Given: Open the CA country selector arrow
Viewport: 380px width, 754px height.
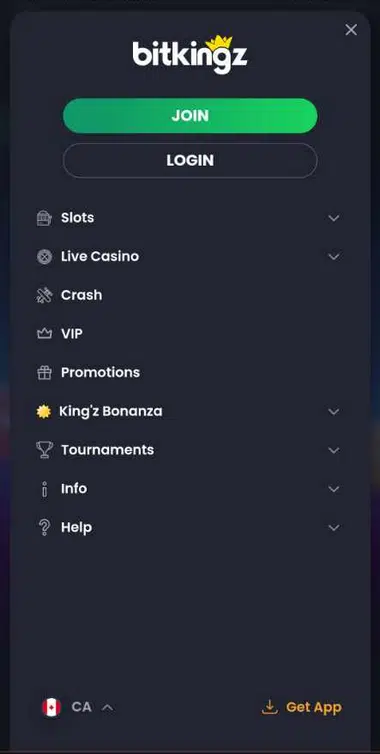Looking at the screenshot, I should click(108, 707).
